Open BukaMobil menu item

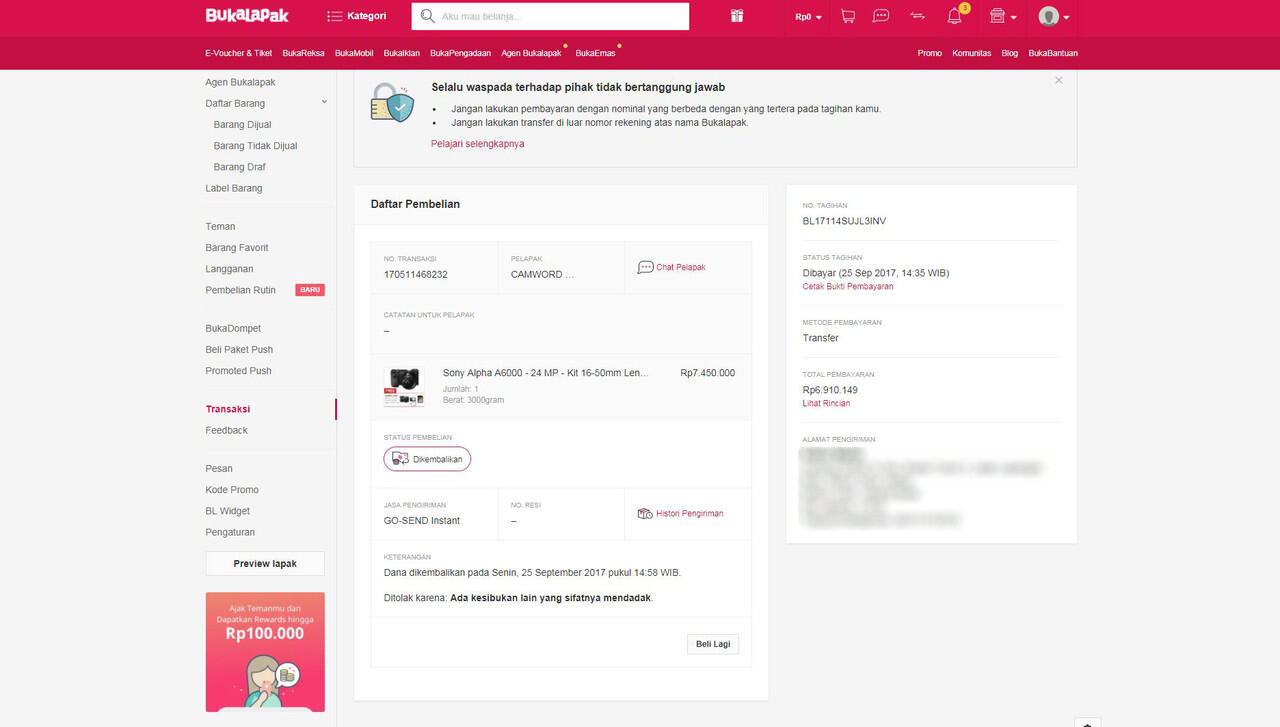[354, 53]
